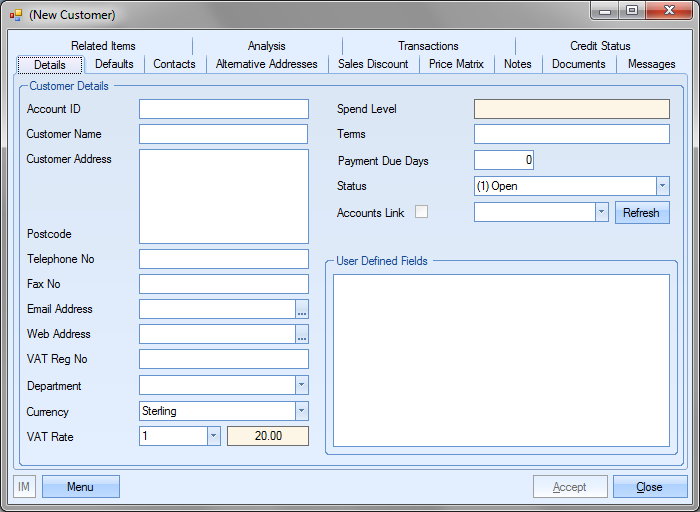Focus the Customer Address text box
This screenshot has height=512, width=700.
coord(223,196)
